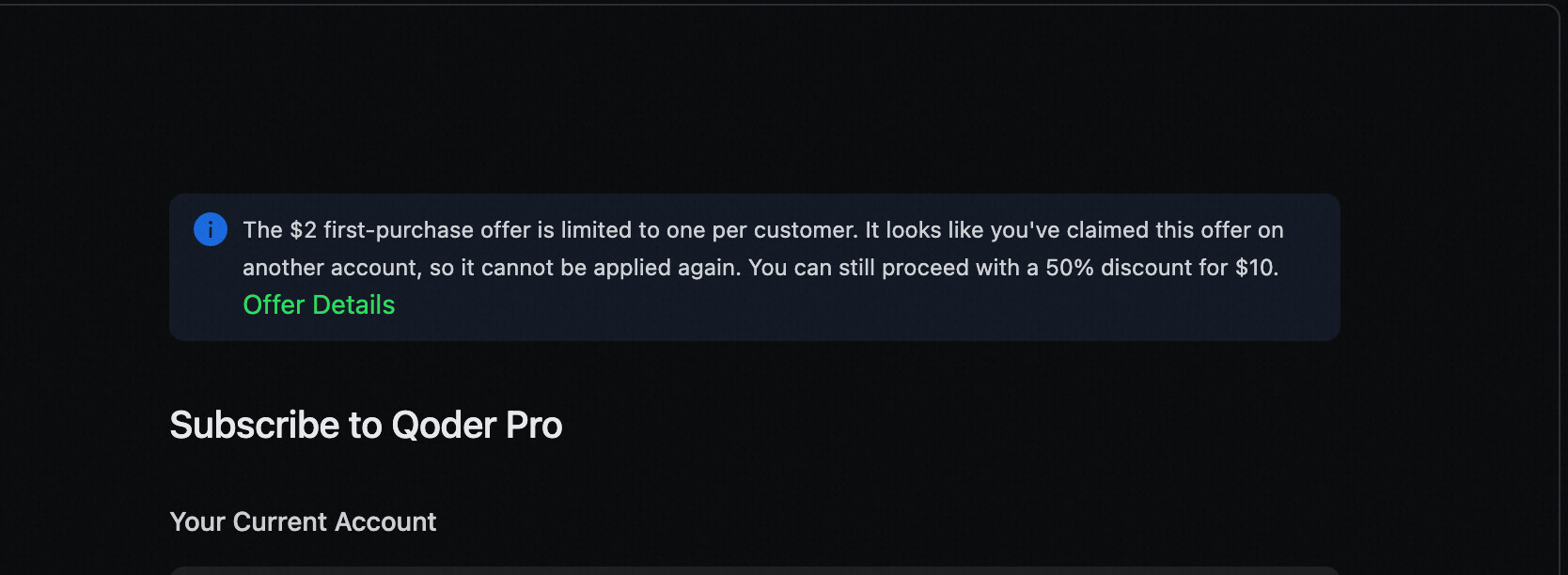Click the account card edge below "Your Current Account"

[752, 570]
